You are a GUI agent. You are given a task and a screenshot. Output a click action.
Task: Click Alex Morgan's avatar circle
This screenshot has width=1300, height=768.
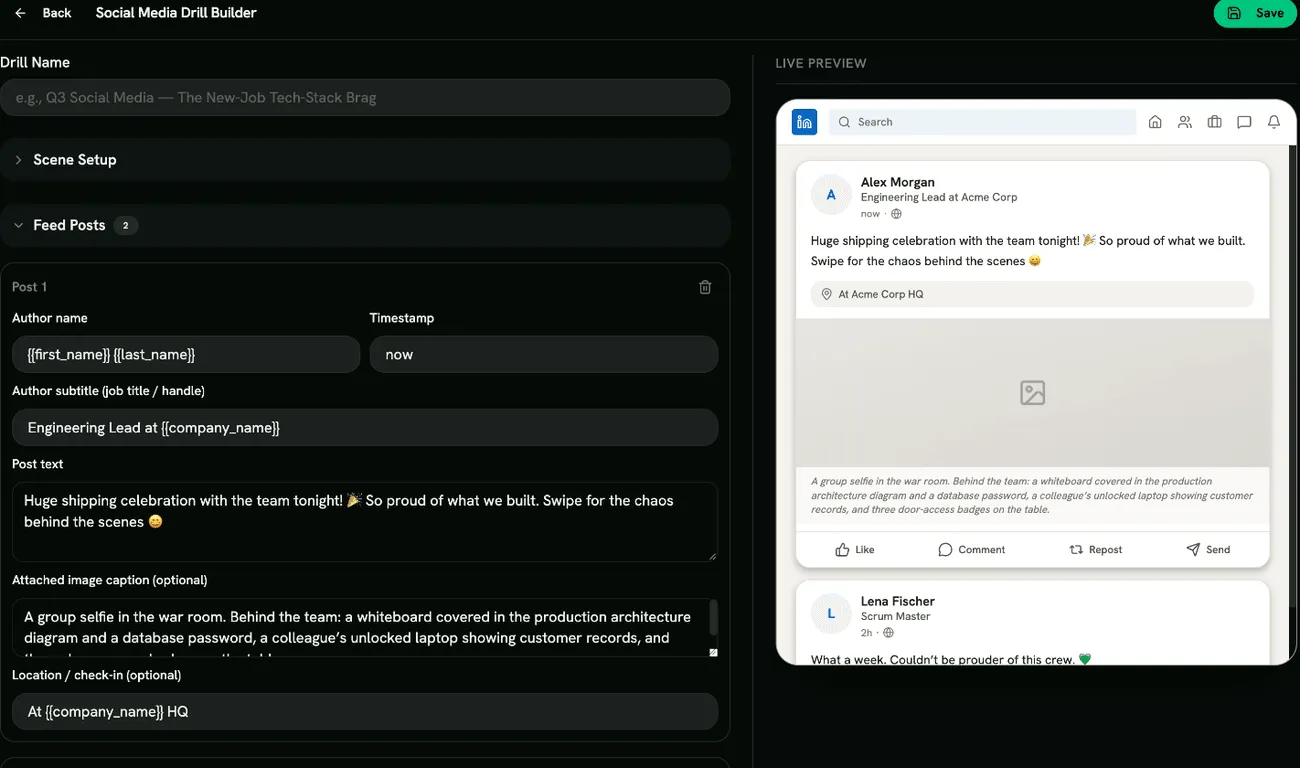(x=831, y=195)
